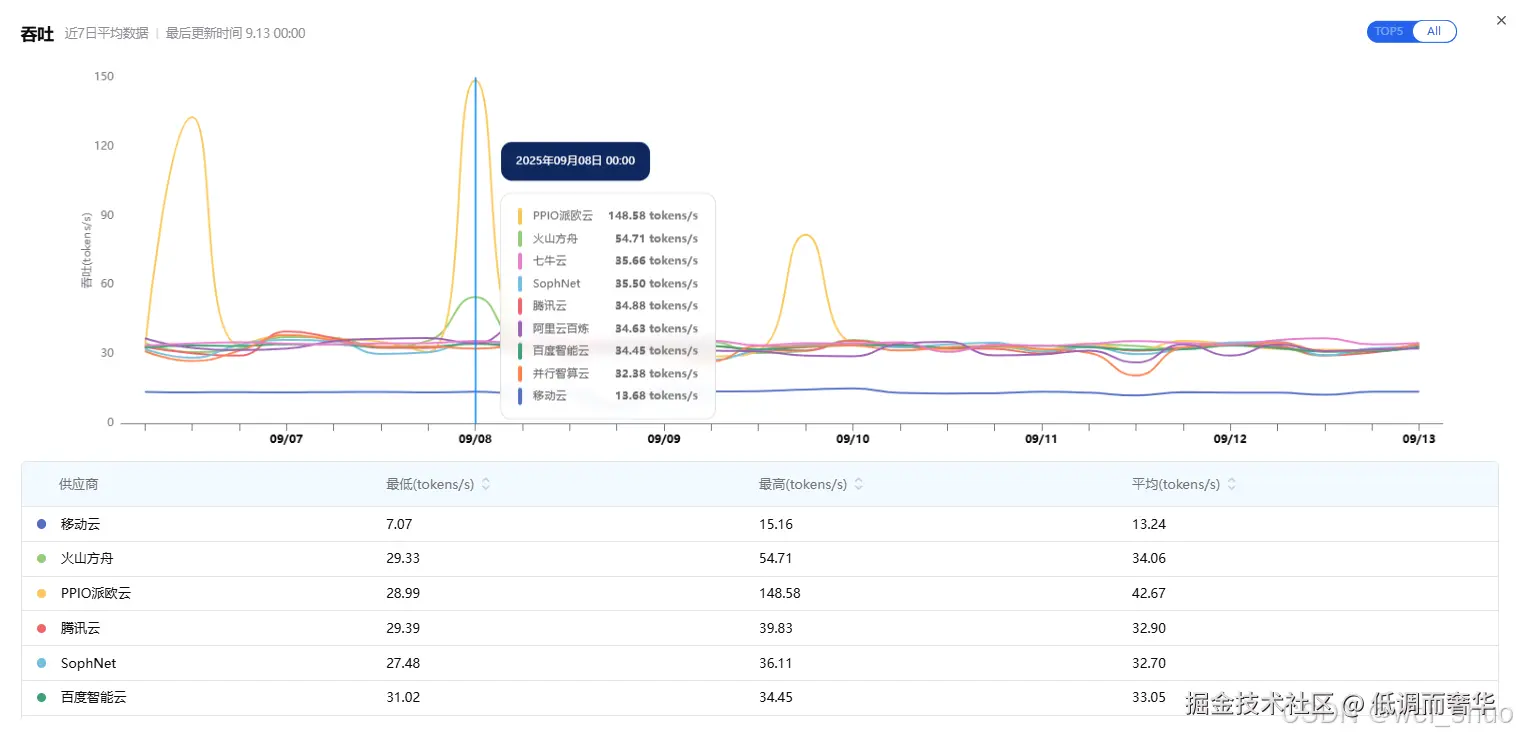
Task: Click the purple 阿里云百炼 color bar in the tooltip
Action: (x=520, y=328)
